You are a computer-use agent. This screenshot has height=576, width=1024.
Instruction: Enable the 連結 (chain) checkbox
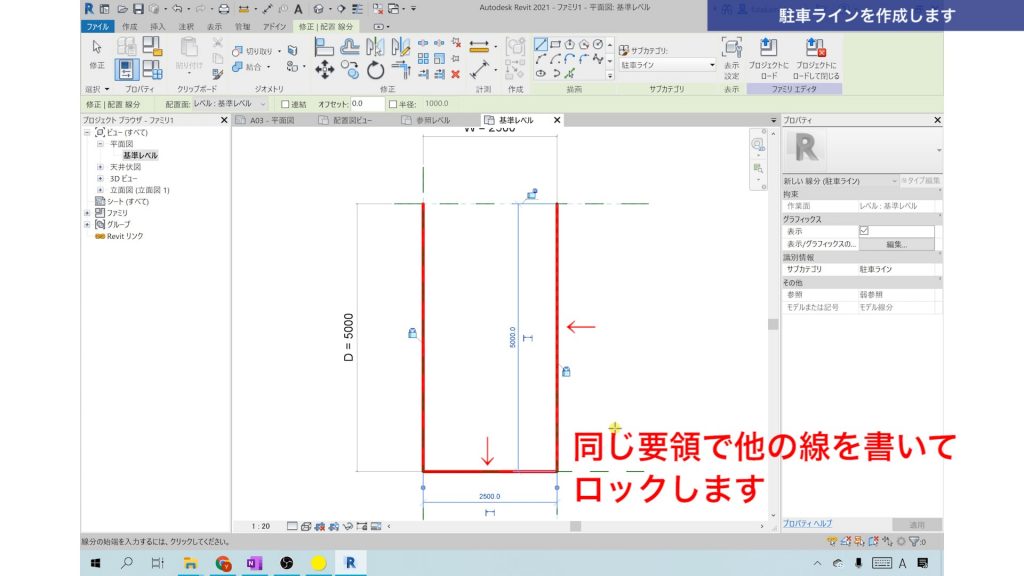287,102
